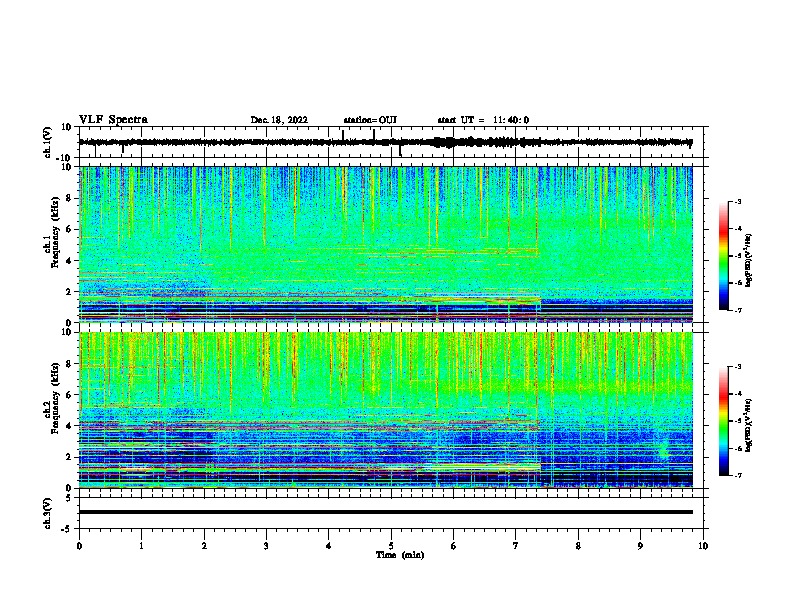Click the time-axis tick label "2"

(204, 546)
